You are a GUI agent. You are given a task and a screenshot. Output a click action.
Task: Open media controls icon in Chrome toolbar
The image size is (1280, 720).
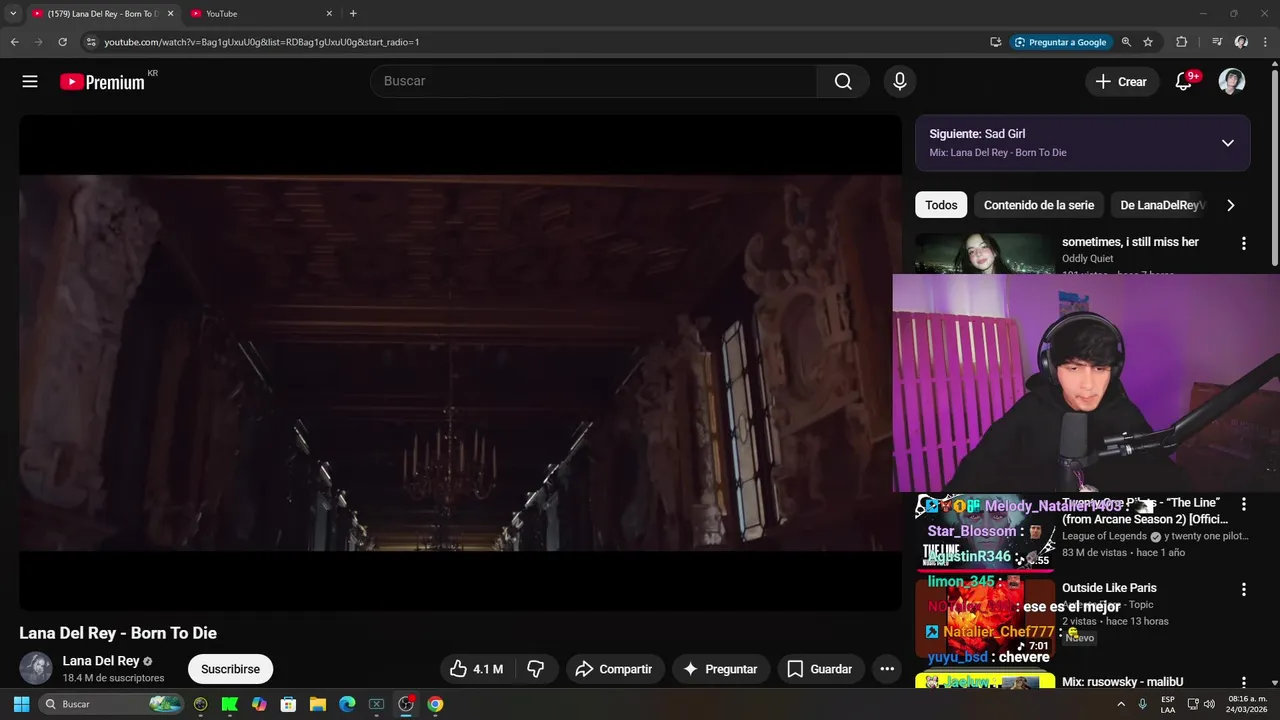(1217, 42)
